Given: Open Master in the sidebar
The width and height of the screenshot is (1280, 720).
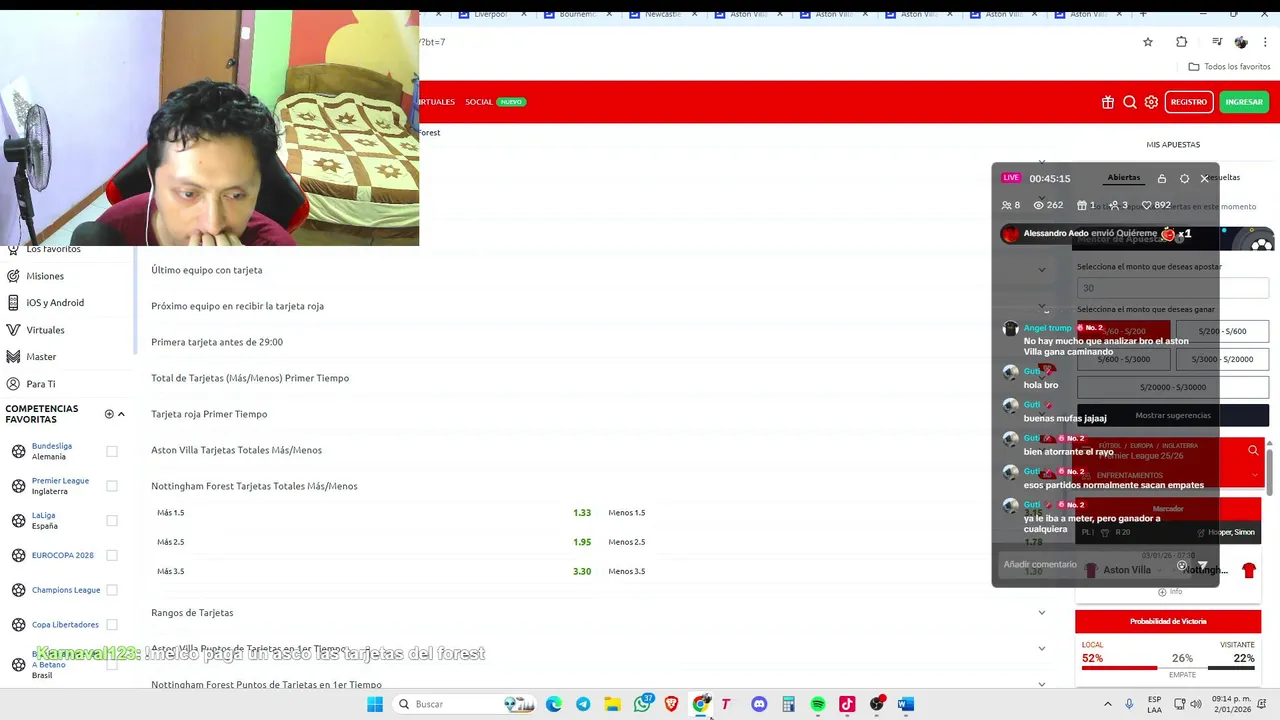Looking at the screenshot, I should tap(32, 357).
